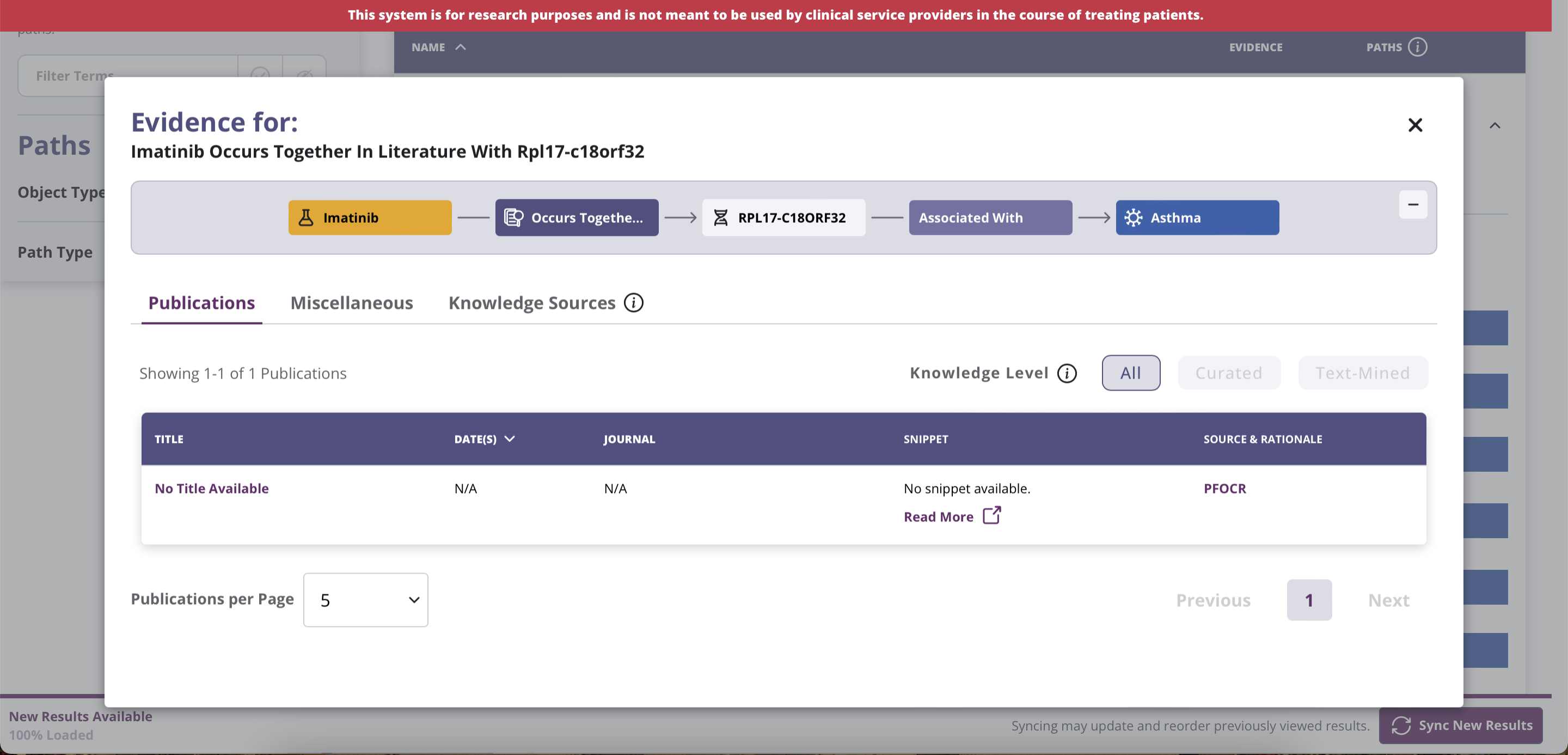Screen dimensions: 1568x755
Task: Click info icon next to Knowledge Sources
Action: point(633,303)
